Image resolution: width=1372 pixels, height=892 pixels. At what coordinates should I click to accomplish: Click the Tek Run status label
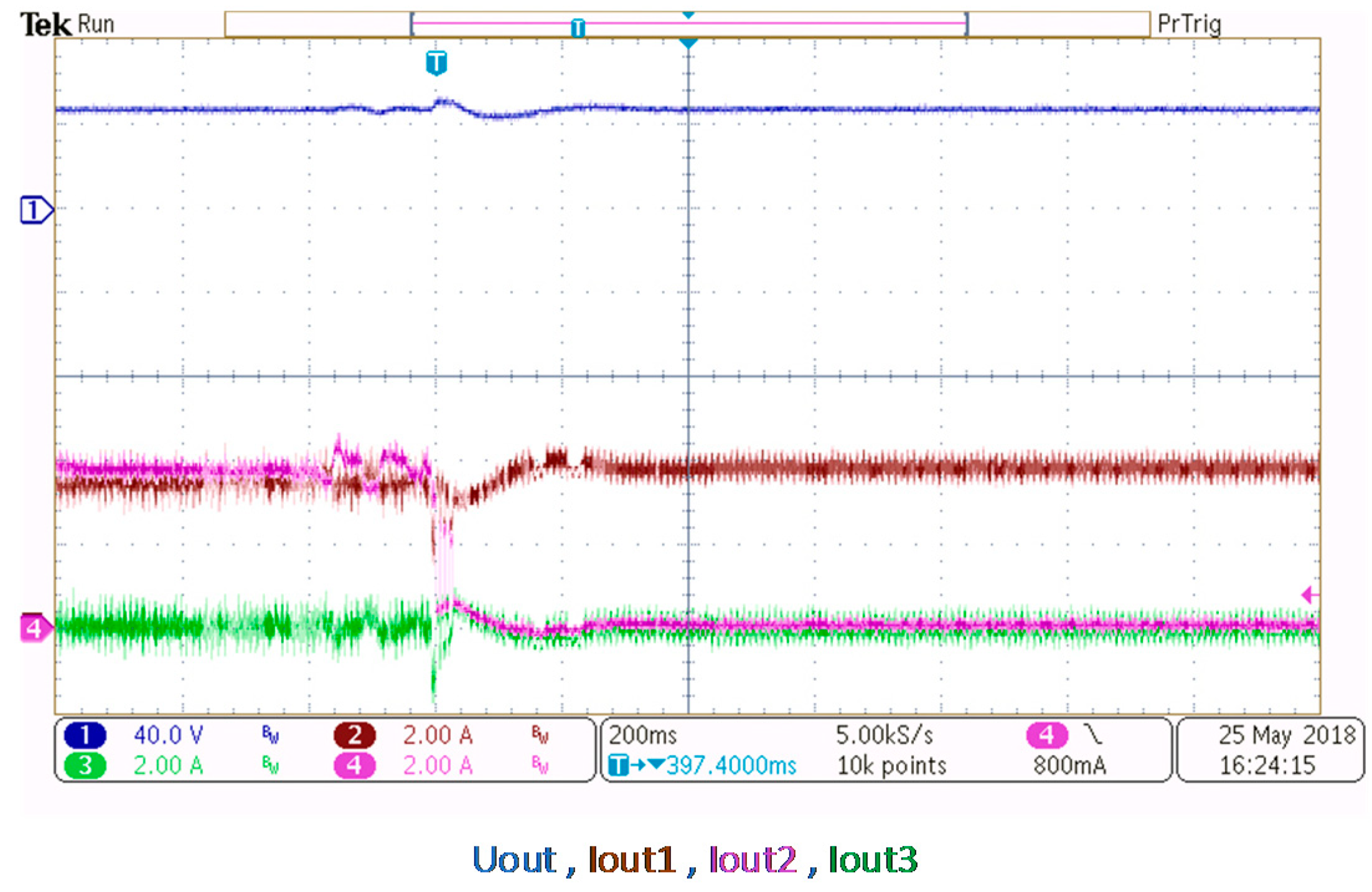click(x=67, y=24)
